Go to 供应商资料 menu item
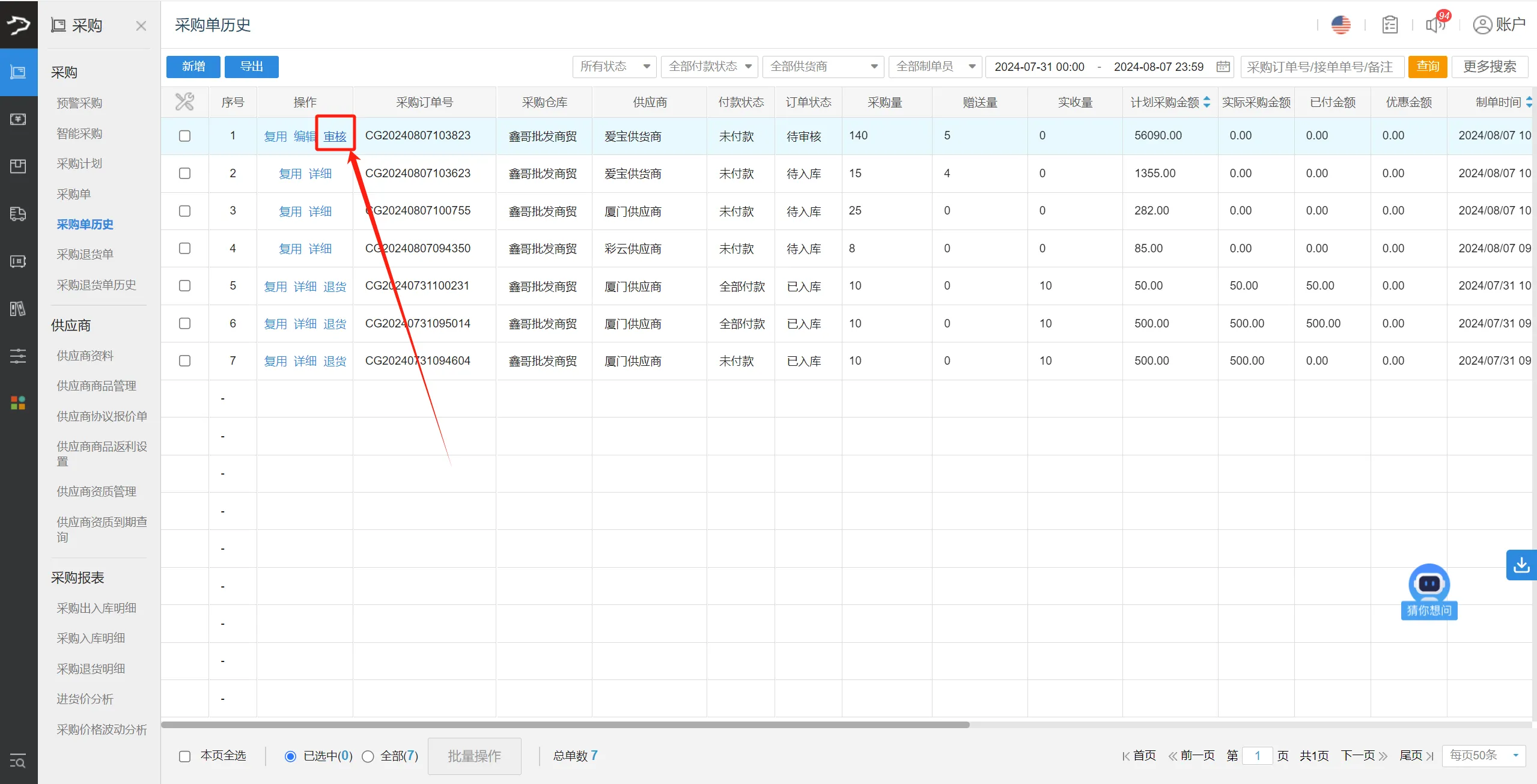The width and height of the screenshot is (1537, 784). [x=85, y=356]
